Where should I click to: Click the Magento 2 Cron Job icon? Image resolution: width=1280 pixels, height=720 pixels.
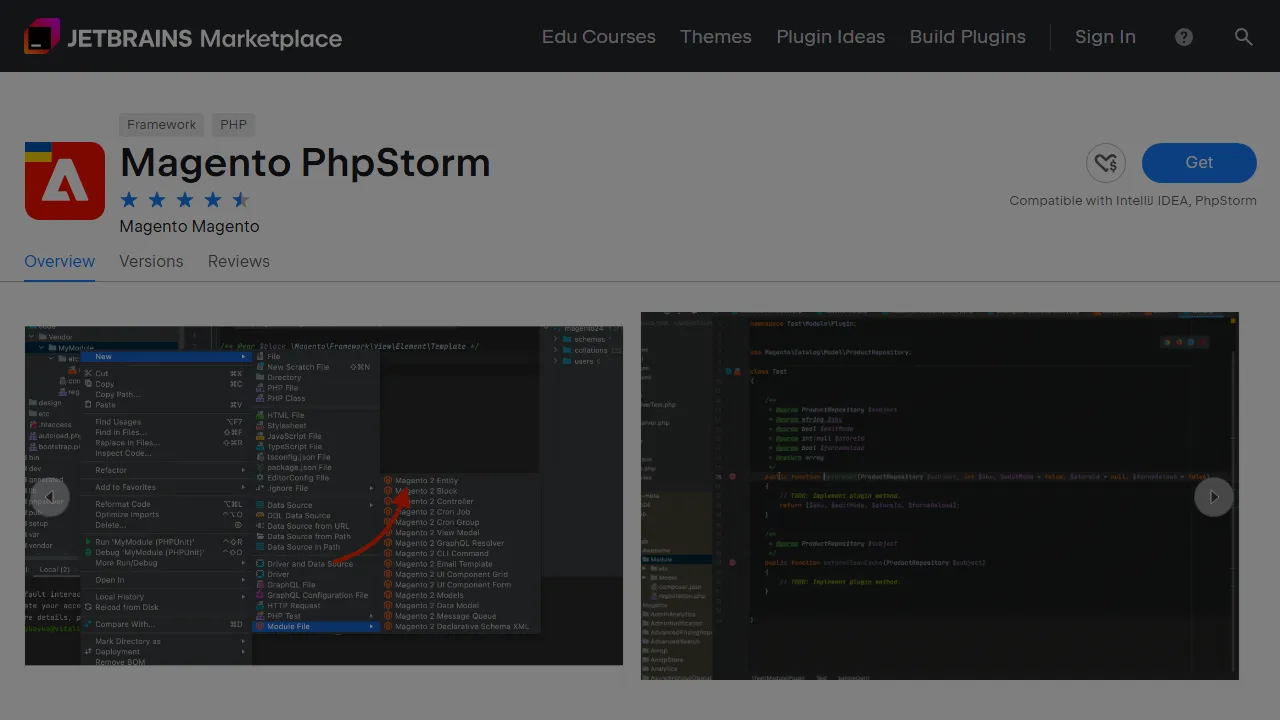388,512
